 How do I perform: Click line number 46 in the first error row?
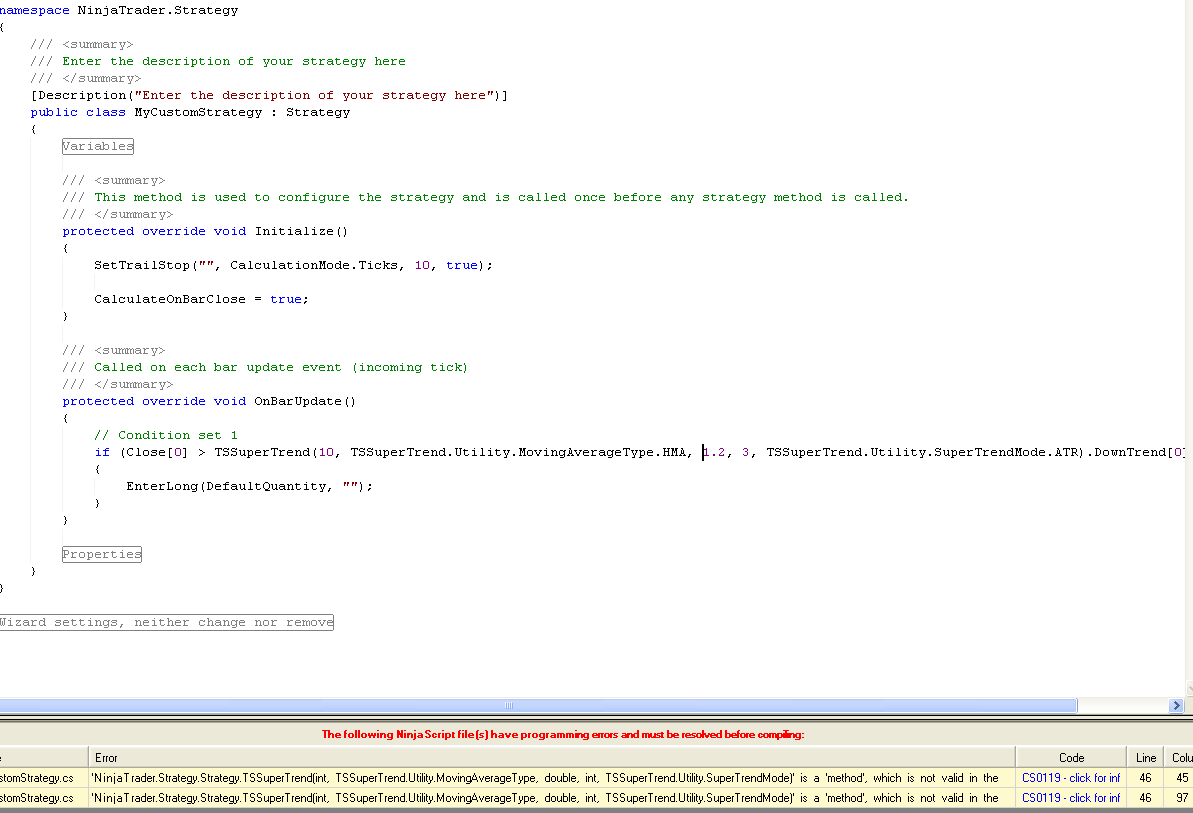pos(1145,778)
